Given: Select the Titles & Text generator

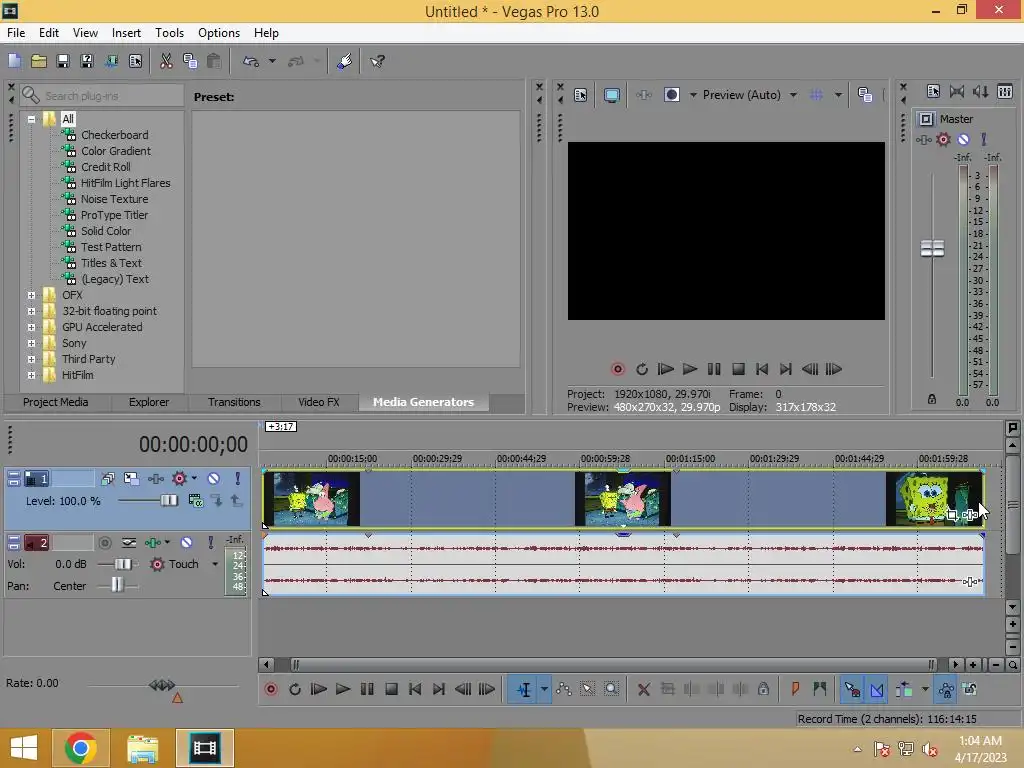Looking at the screenshot, I should [x=111, y=263].
